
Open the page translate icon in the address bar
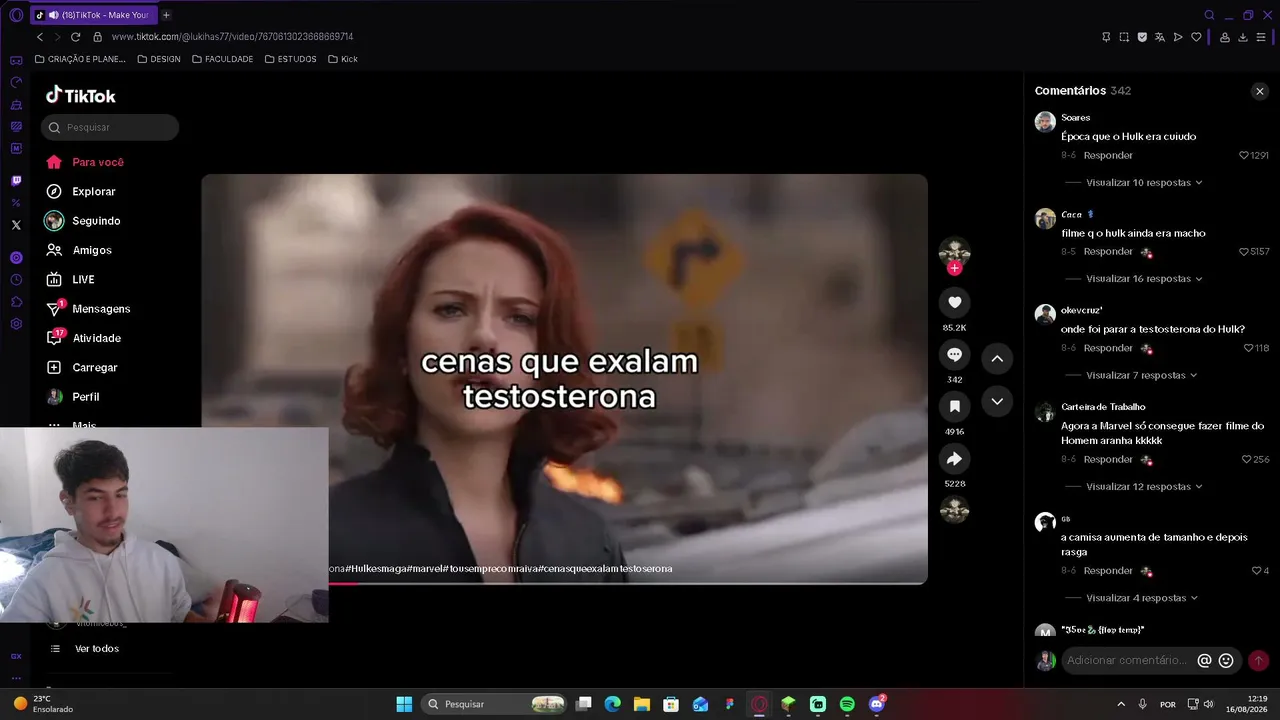click(x=1160, y=37)
